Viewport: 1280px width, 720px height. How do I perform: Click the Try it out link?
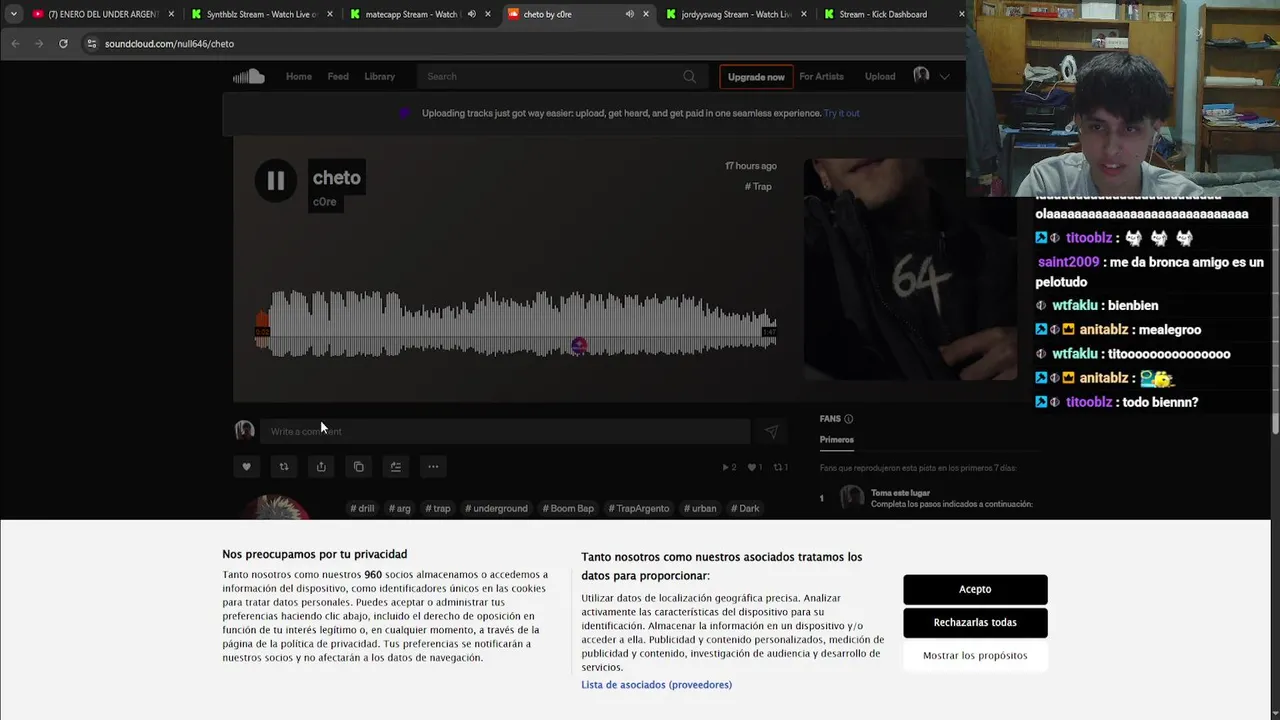tap(841, 113)
